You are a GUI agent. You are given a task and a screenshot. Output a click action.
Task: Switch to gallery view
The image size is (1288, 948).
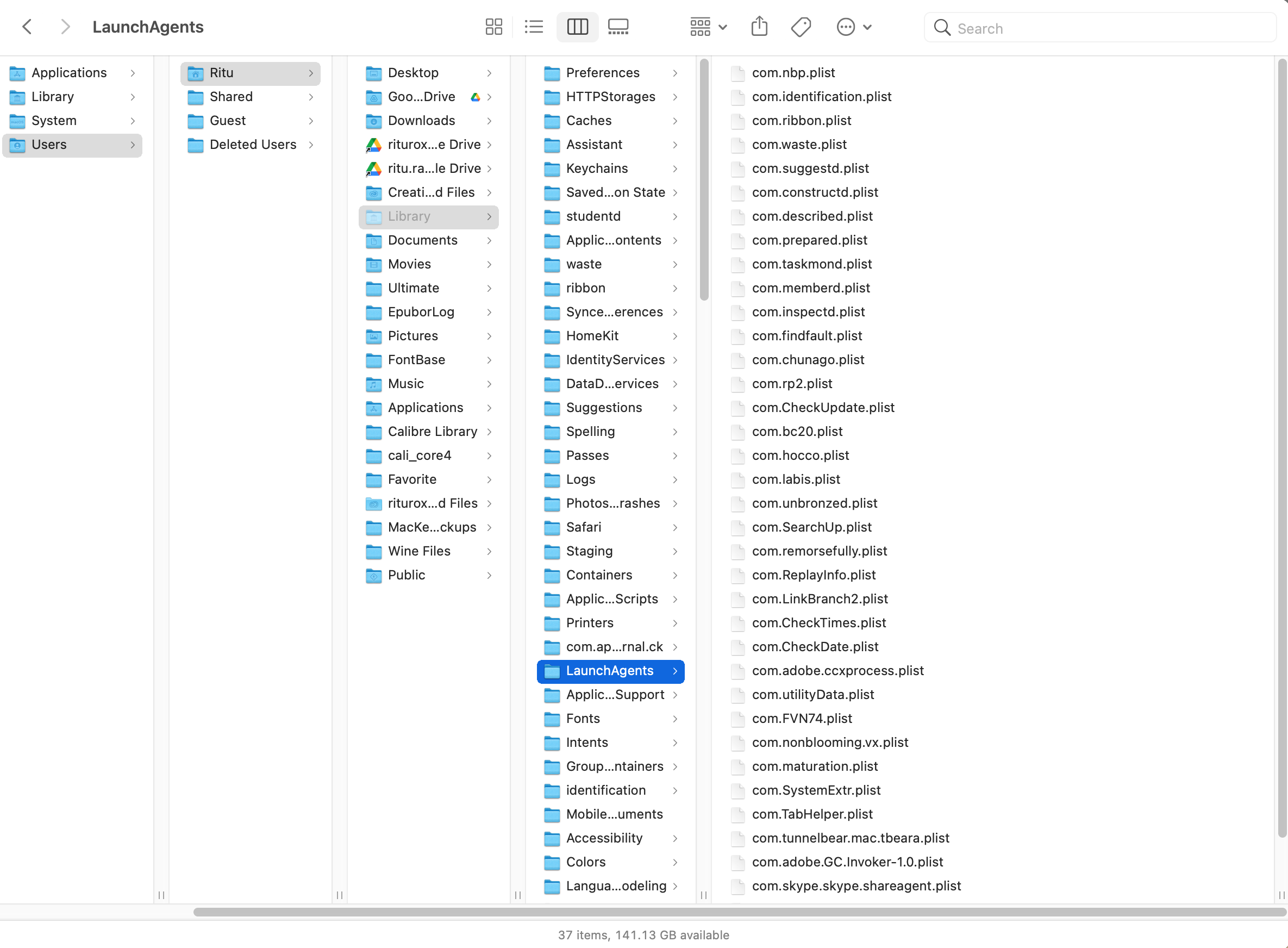tap(618, 27)
